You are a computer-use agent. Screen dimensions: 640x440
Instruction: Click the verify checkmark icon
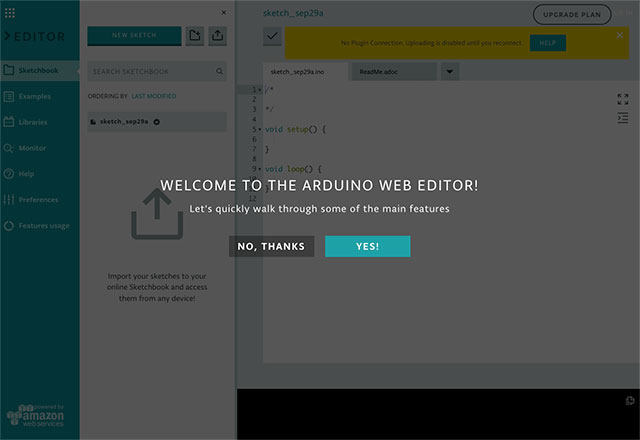click(272, 36)
